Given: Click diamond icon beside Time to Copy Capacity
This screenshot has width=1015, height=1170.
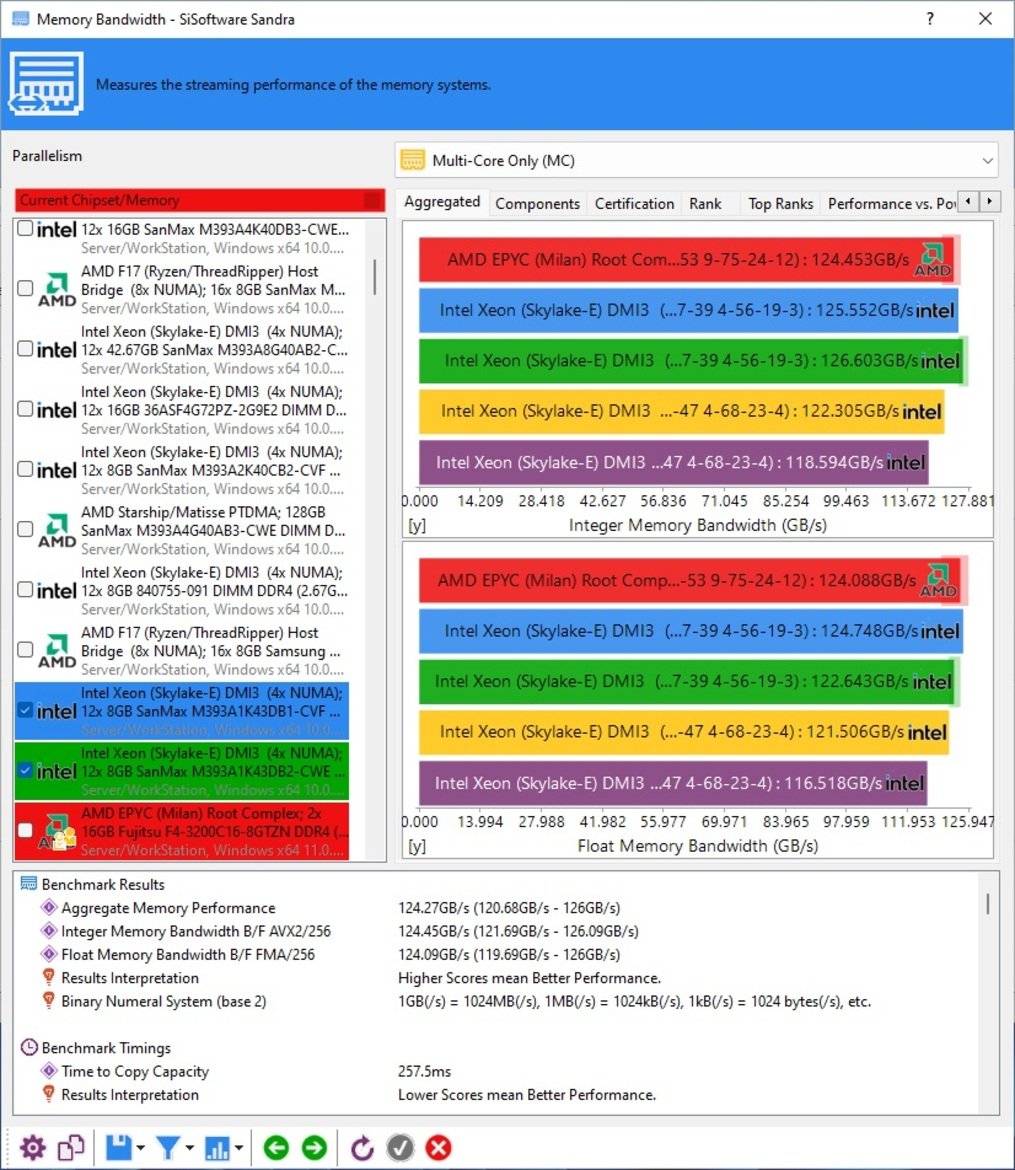Looking at the screenshot, I should click(49, 1071).
